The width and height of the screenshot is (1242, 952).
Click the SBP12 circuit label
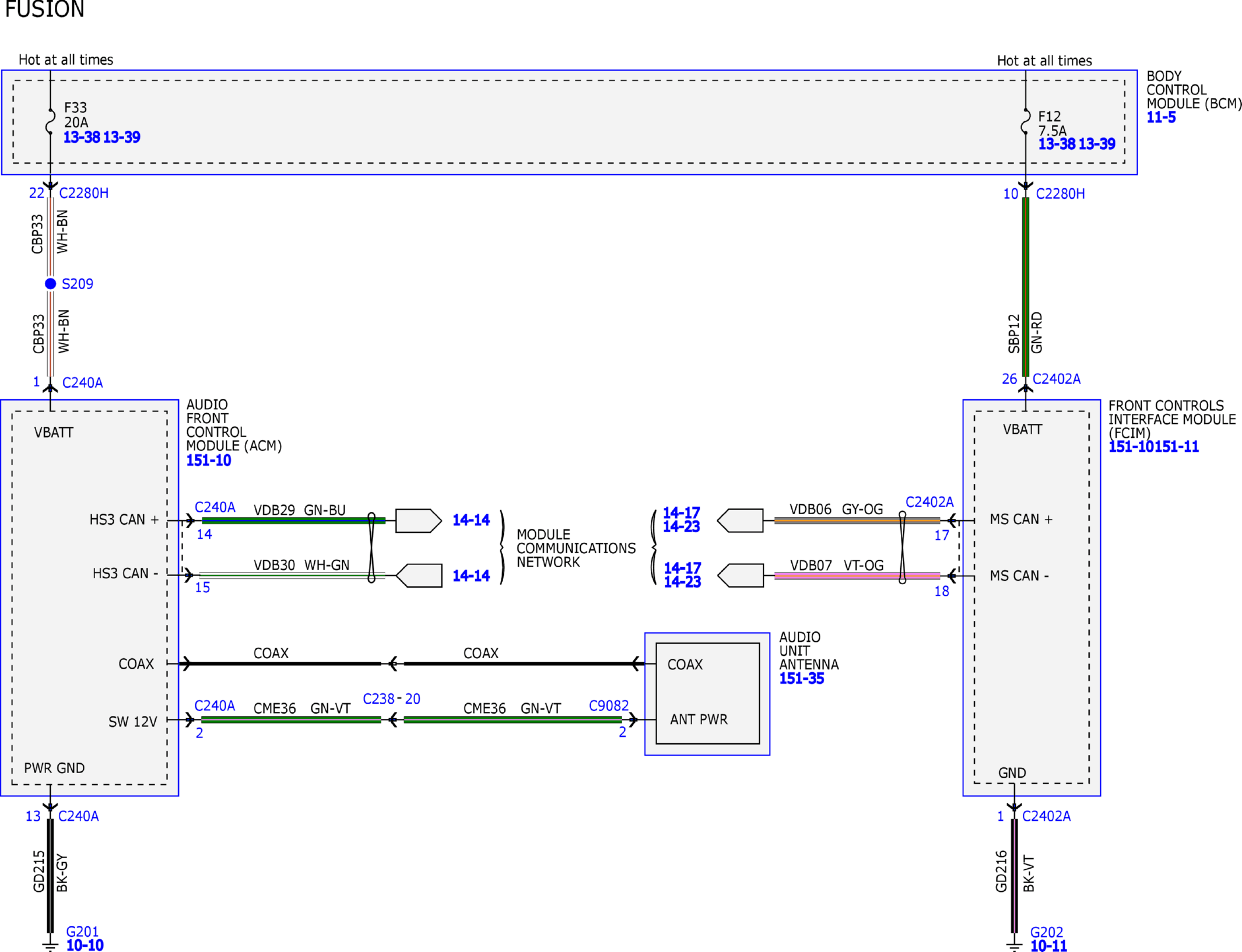tap(1014, 333)
